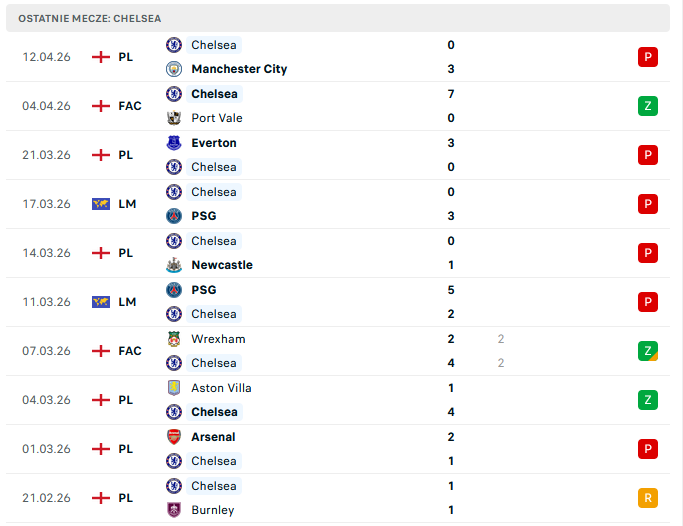
Task: Click the red P badge for Manchester City match
Action: (x=648, y=57)
